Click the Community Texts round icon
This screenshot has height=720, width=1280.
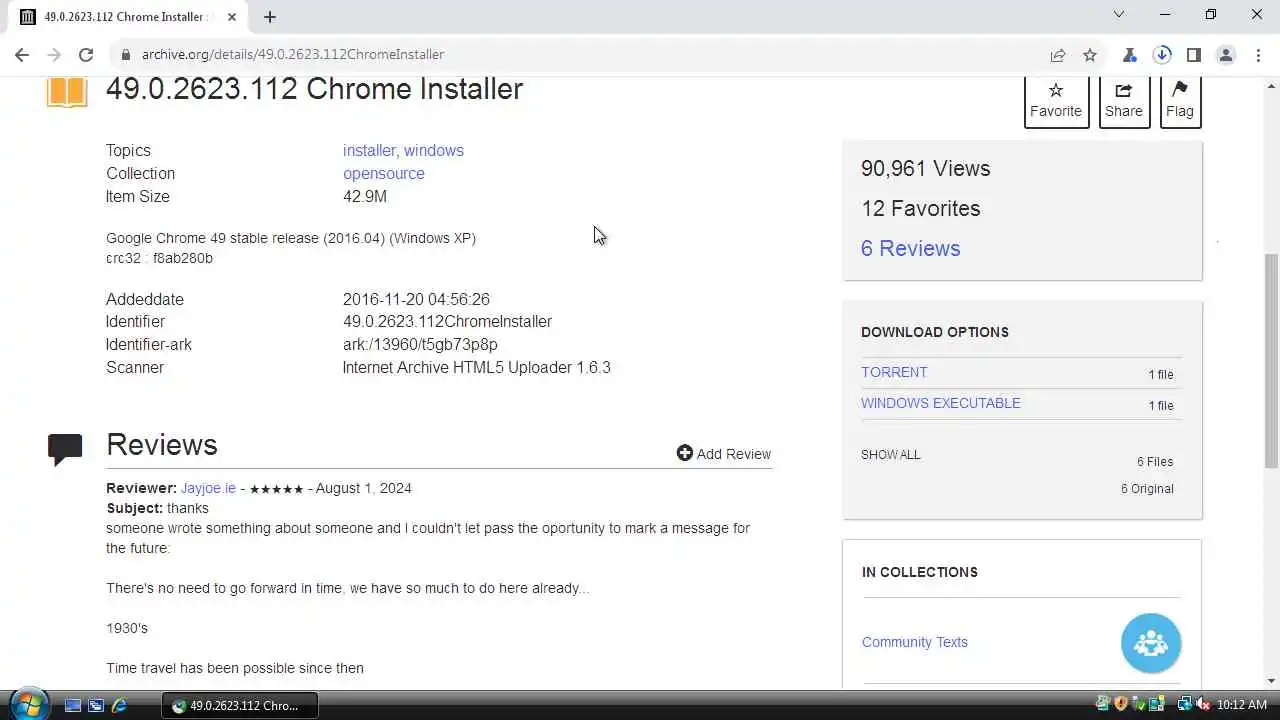tap(1151, 643)
